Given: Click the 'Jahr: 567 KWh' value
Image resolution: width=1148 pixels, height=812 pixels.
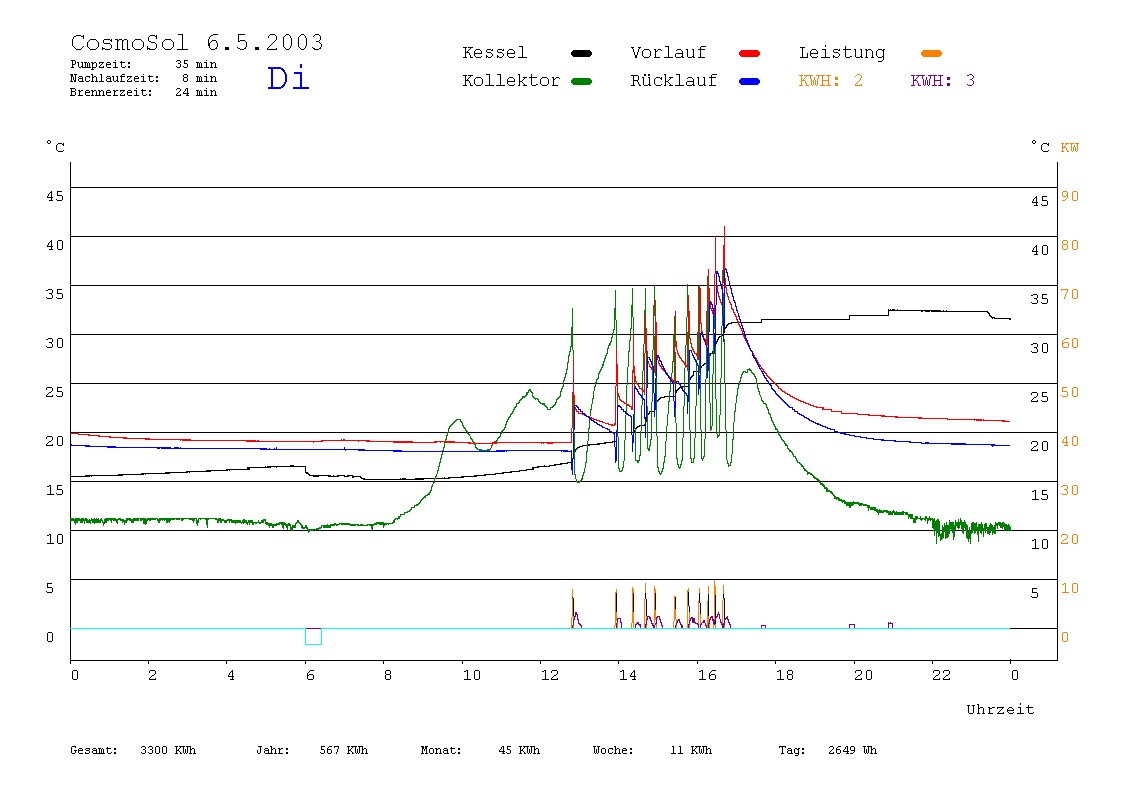Looking at the screenshot, I should (x=343, y=750).
